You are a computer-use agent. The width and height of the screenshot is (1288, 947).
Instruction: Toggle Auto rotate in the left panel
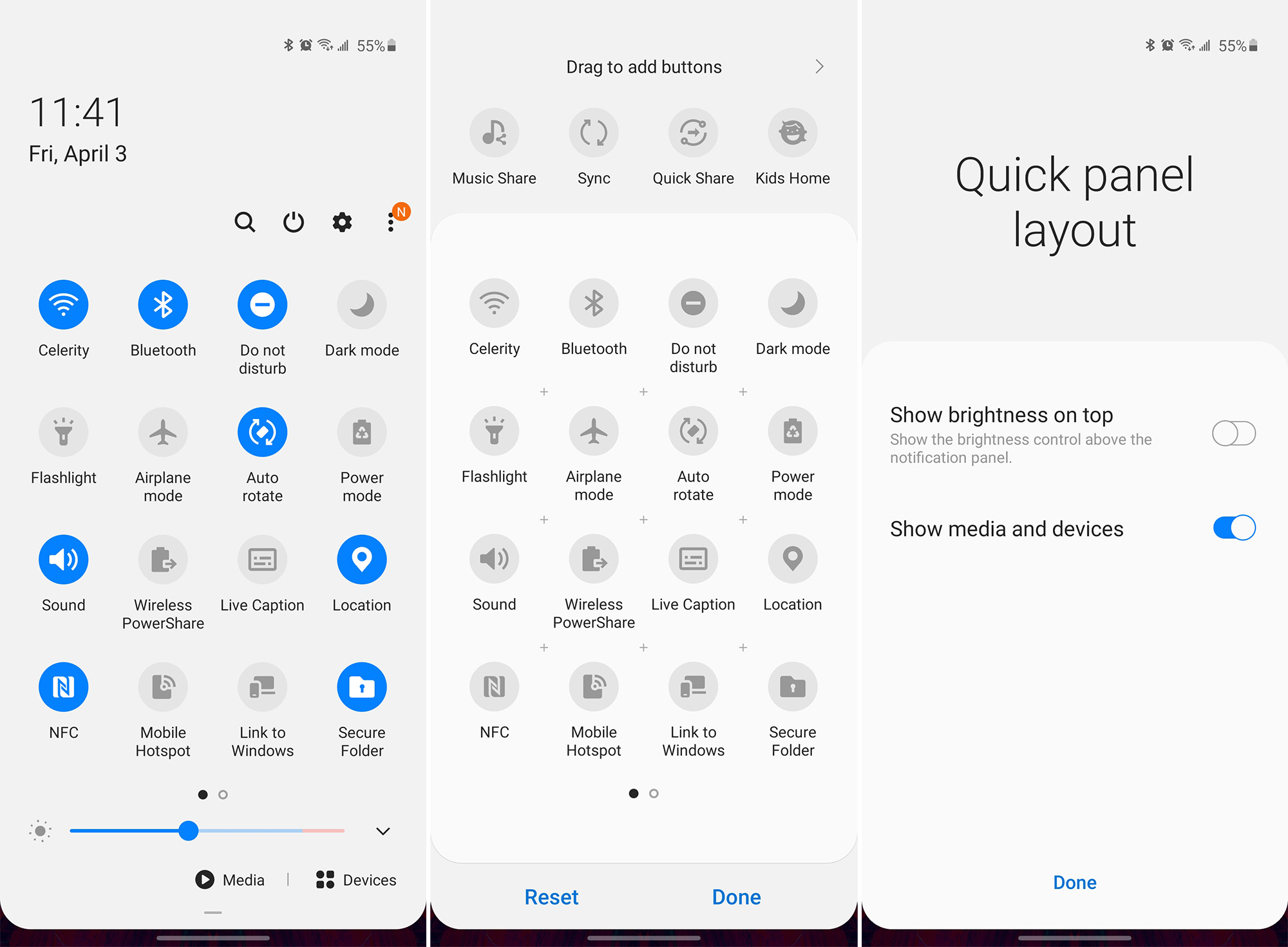(x=263, y=432)
